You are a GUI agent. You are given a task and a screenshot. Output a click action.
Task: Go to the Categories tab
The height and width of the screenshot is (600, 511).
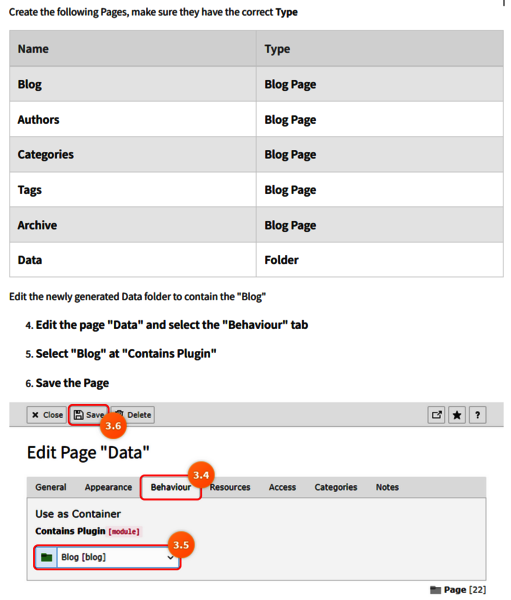336,487
